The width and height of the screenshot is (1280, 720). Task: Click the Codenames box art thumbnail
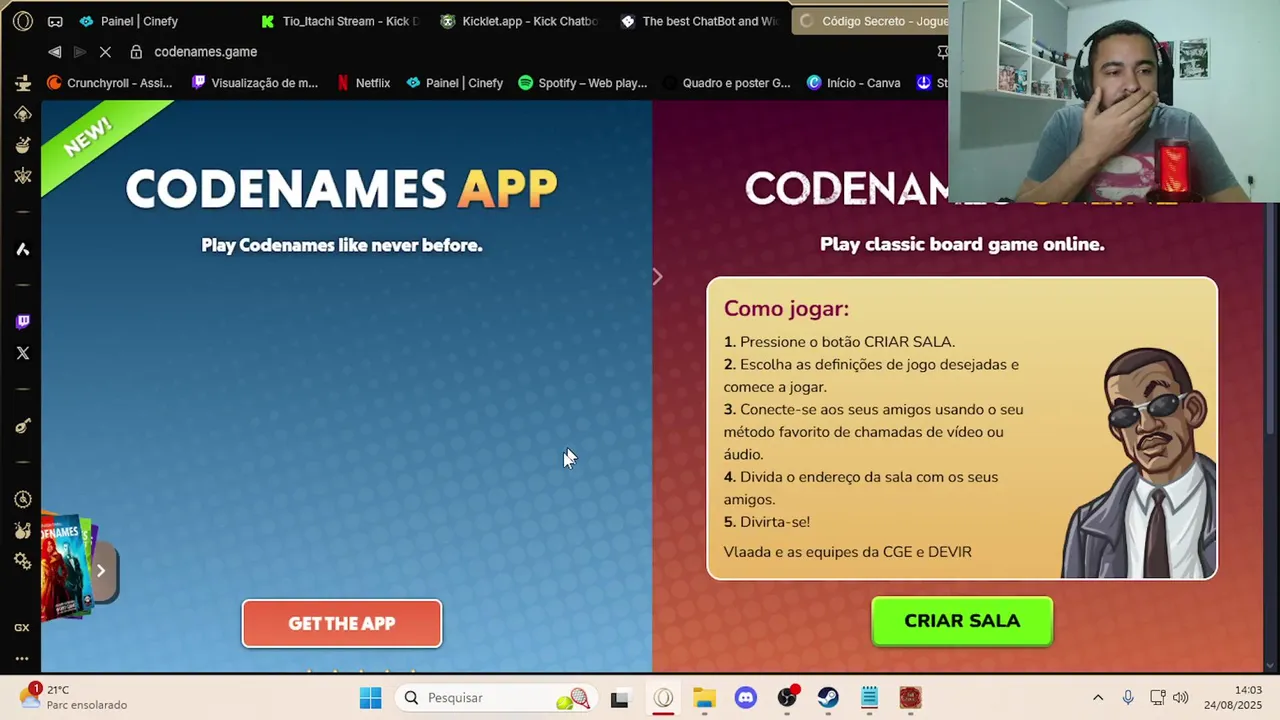[x=66, y=568]
